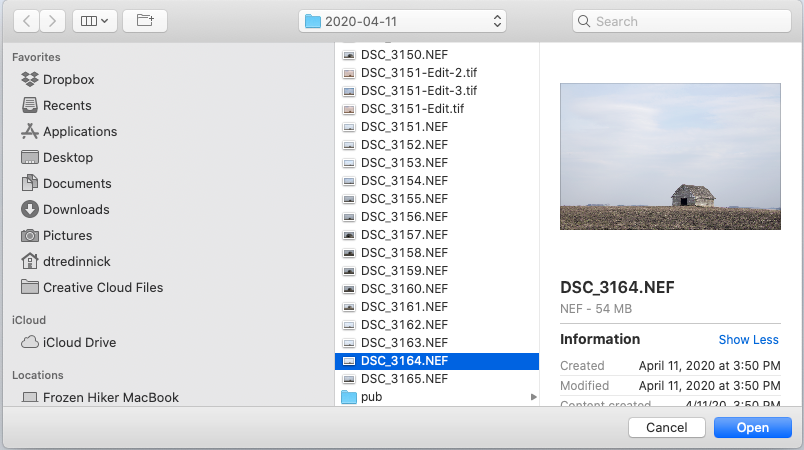Click the barn photo preview thumbnail
804x450 pixels.
670,156
